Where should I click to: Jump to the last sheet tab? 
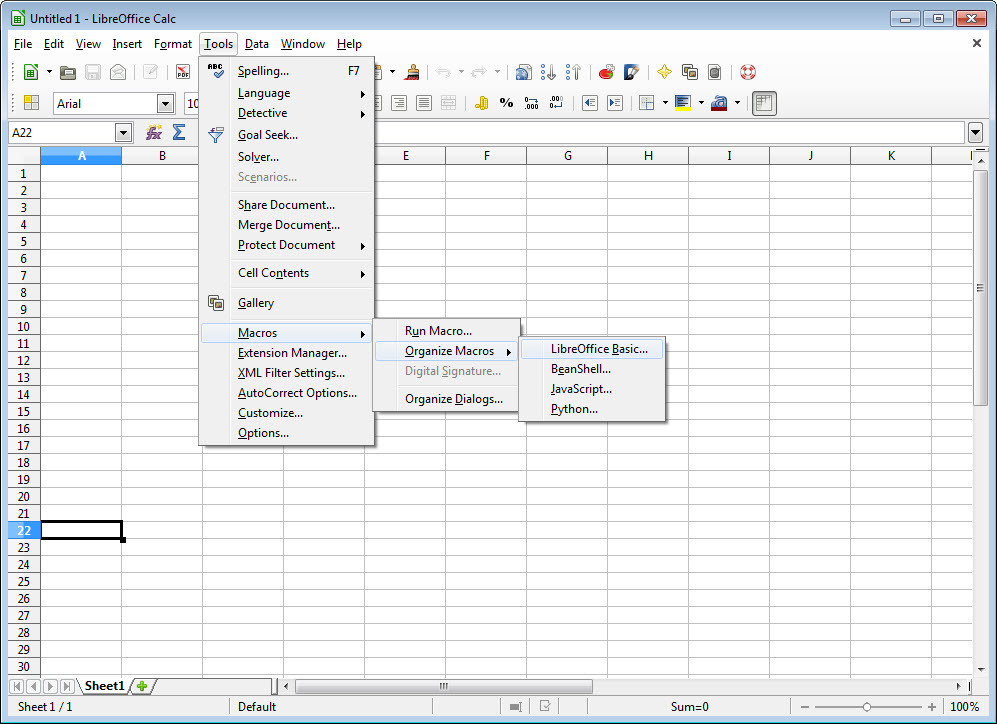pos(66,686)
